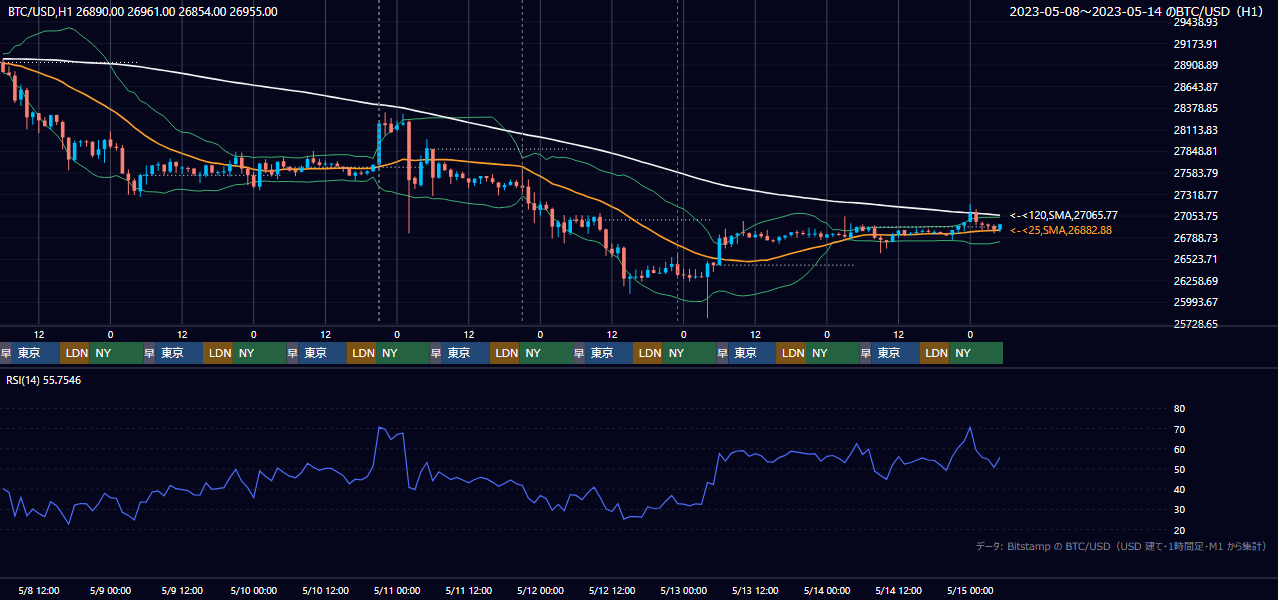Select the 5/10 12:00 time axis label

[x=325, y=590]
